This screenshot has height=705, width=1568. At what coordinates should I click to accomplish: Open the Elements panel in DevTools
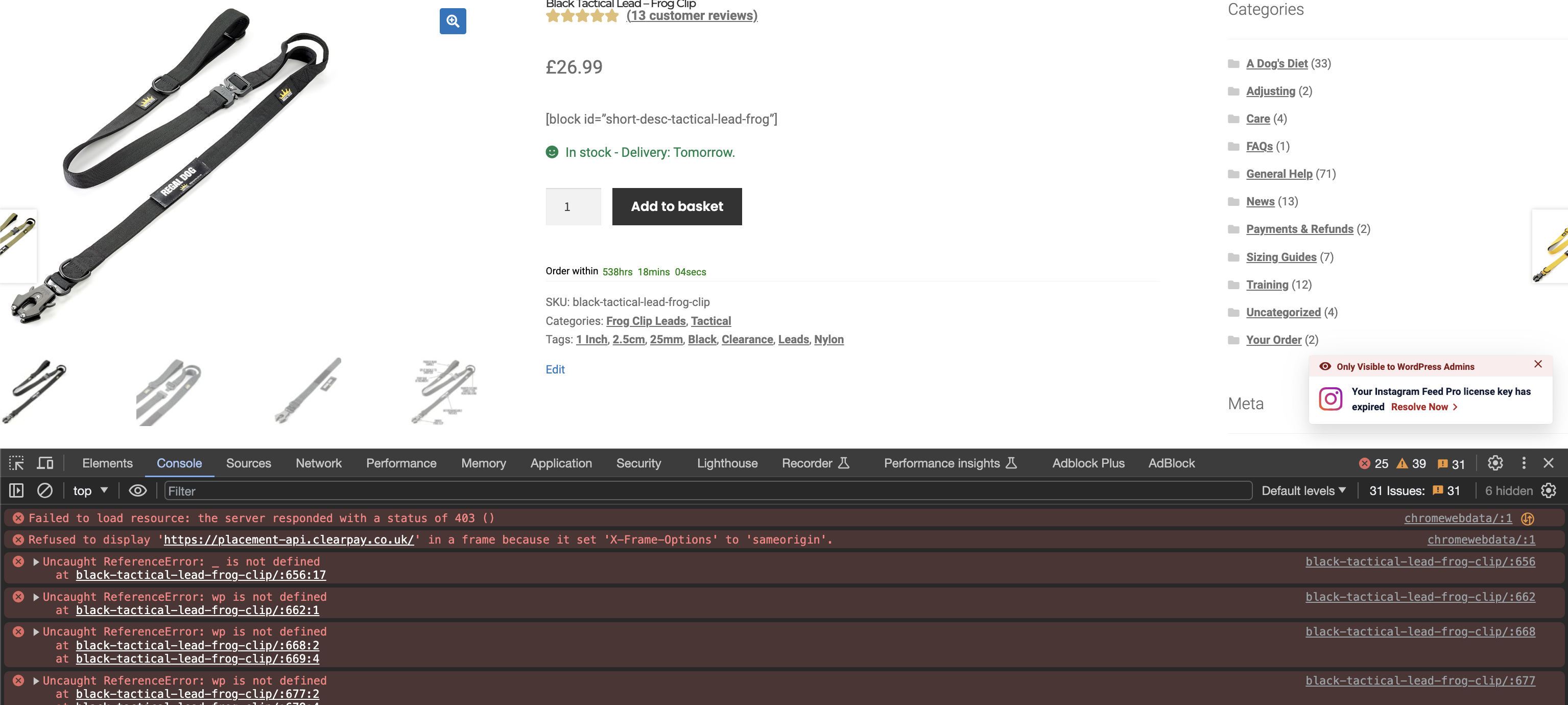[x=107, y=462]
